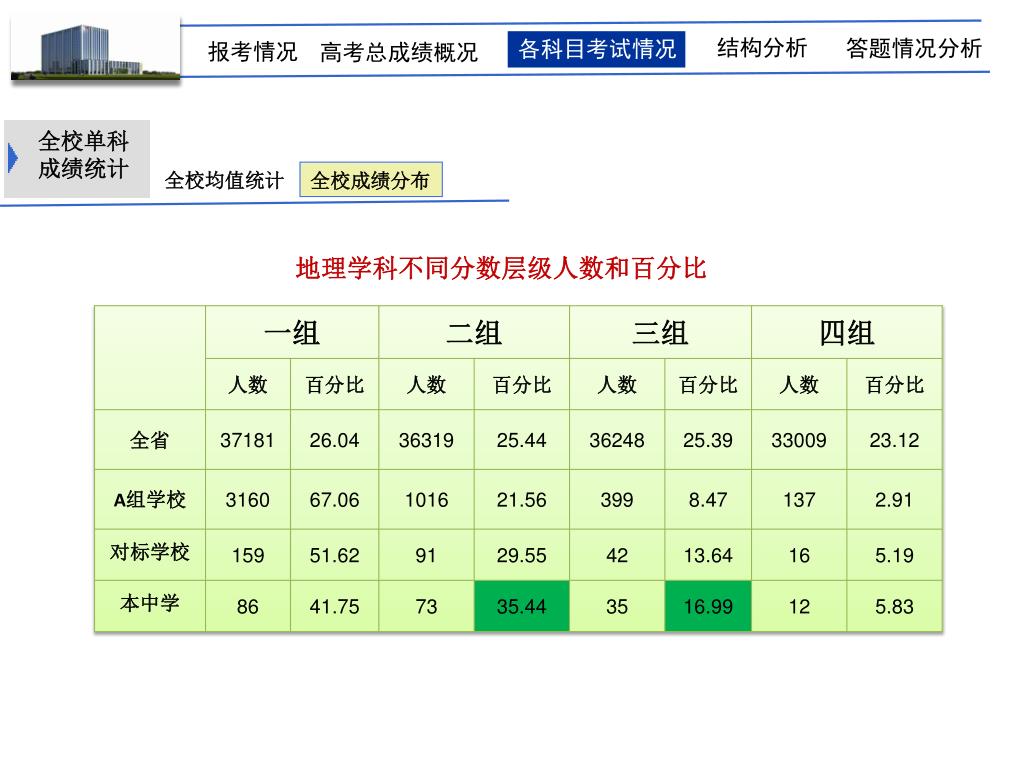The height and width of the screenshot is (768, 1024).
Task: Open the 答题情况分析 tab
Action: (914, 48)
